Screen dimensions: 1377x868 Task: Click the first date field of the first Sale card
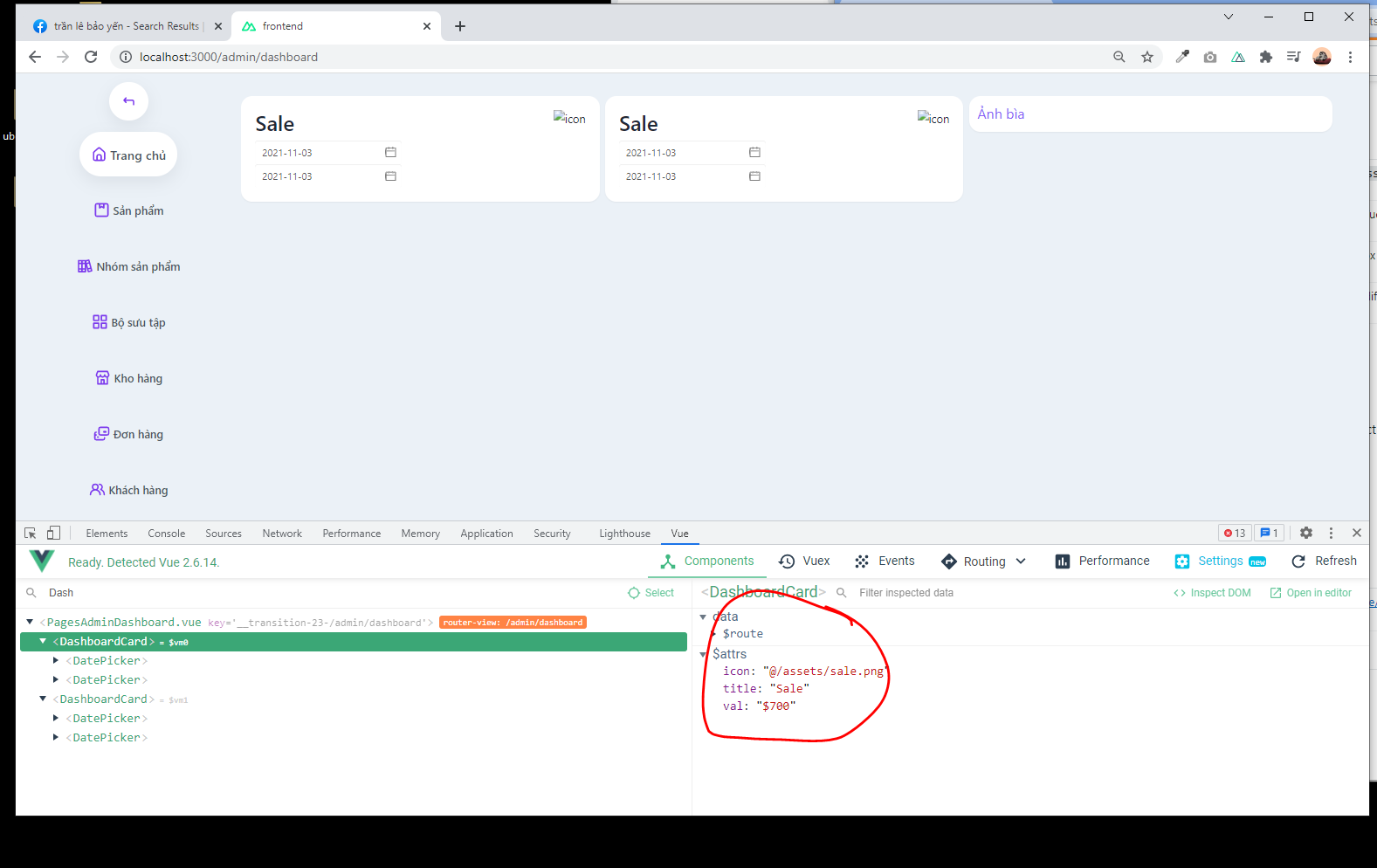point(327,153)
